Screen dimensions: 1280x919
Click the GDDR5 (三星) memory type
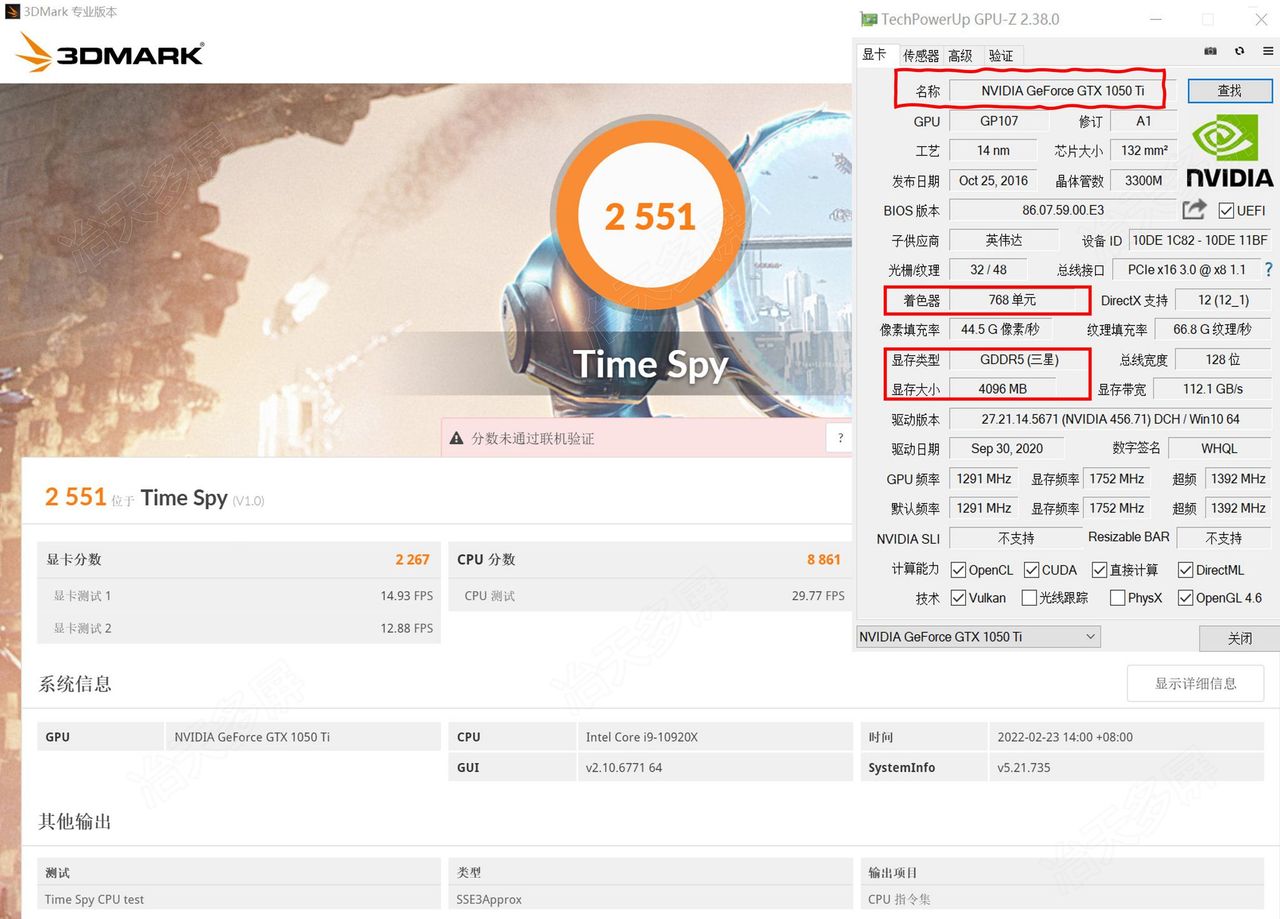(x=1018, y=360)
